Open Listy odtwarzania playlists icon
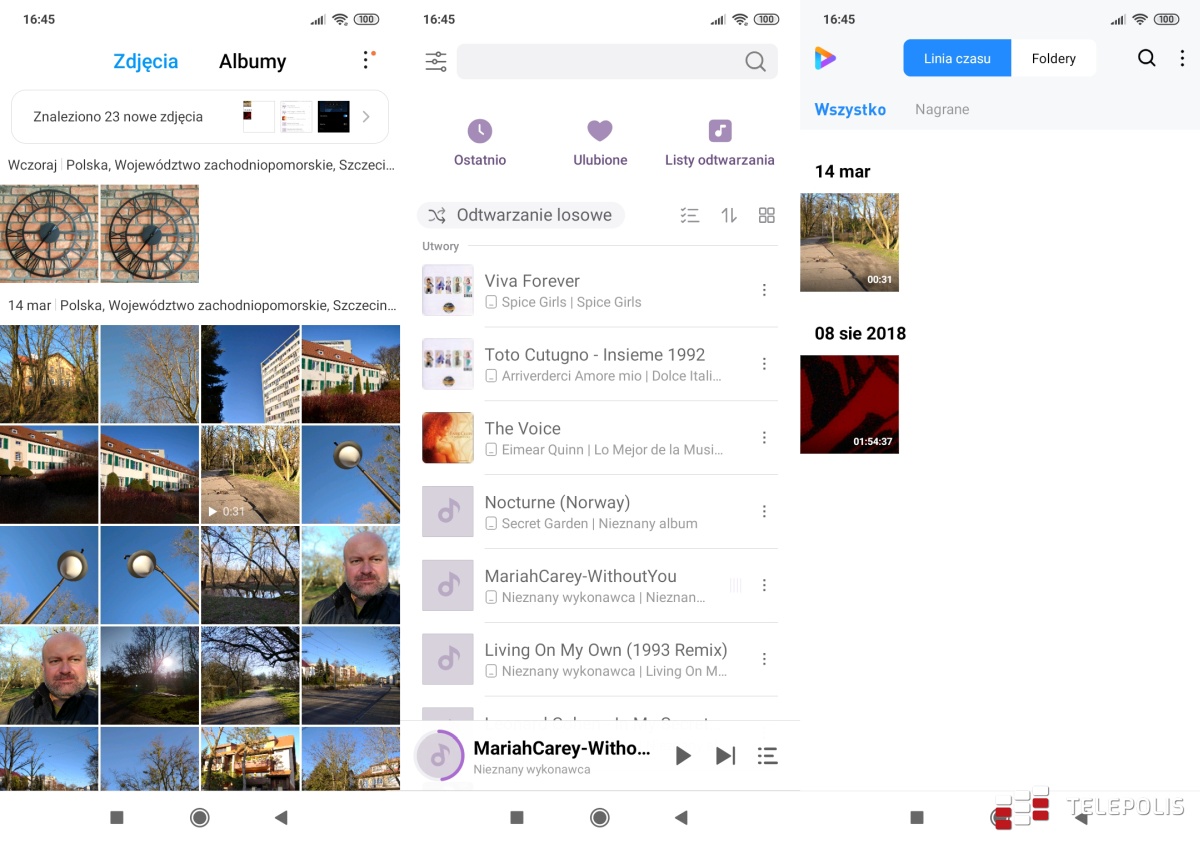 pos(720,131)
